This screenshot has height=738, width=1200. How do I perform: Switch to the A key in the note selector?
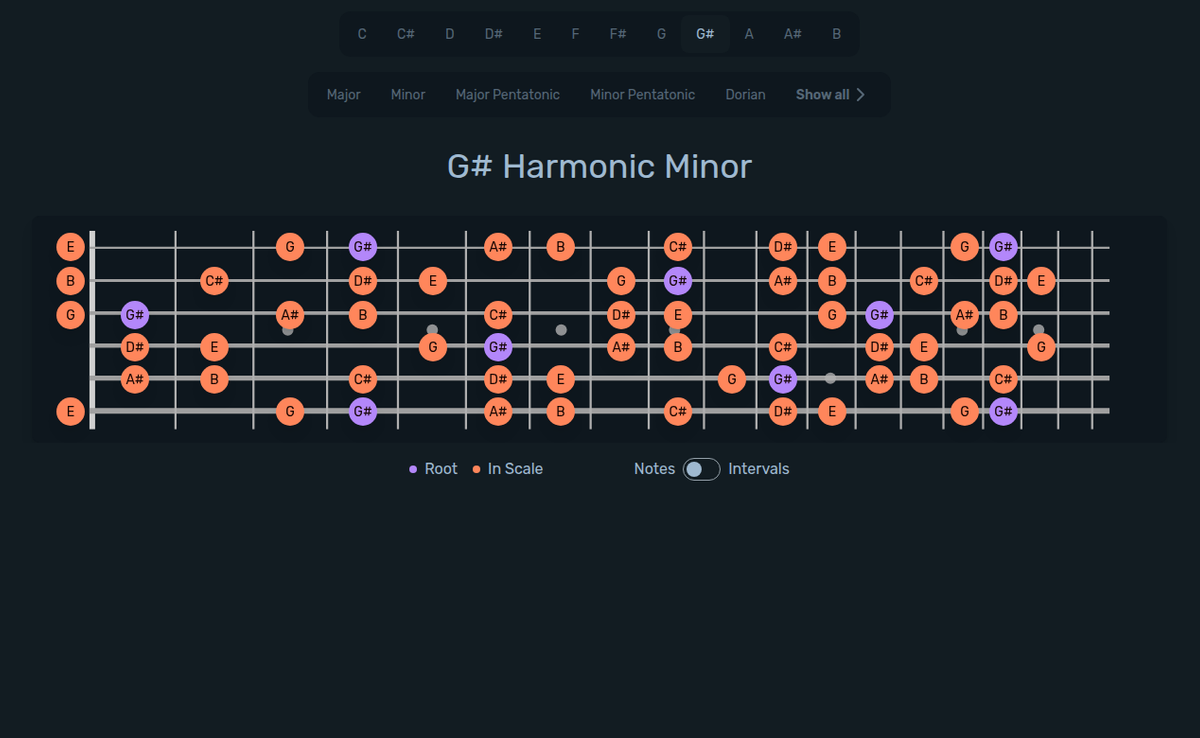[749, 33]
